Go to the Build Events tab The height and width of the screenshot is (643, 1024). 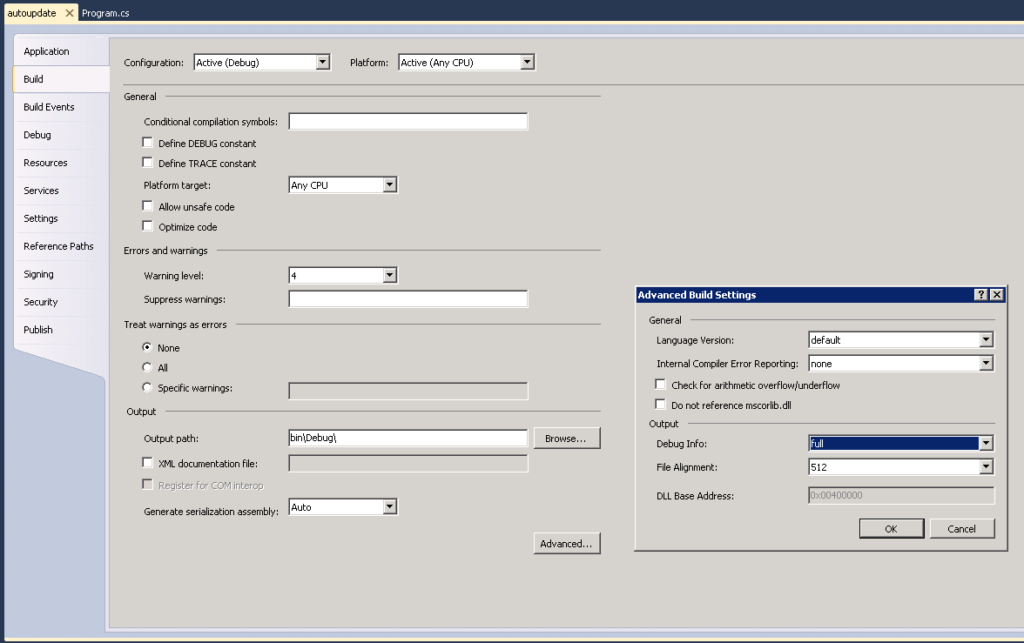click(49, 107)
